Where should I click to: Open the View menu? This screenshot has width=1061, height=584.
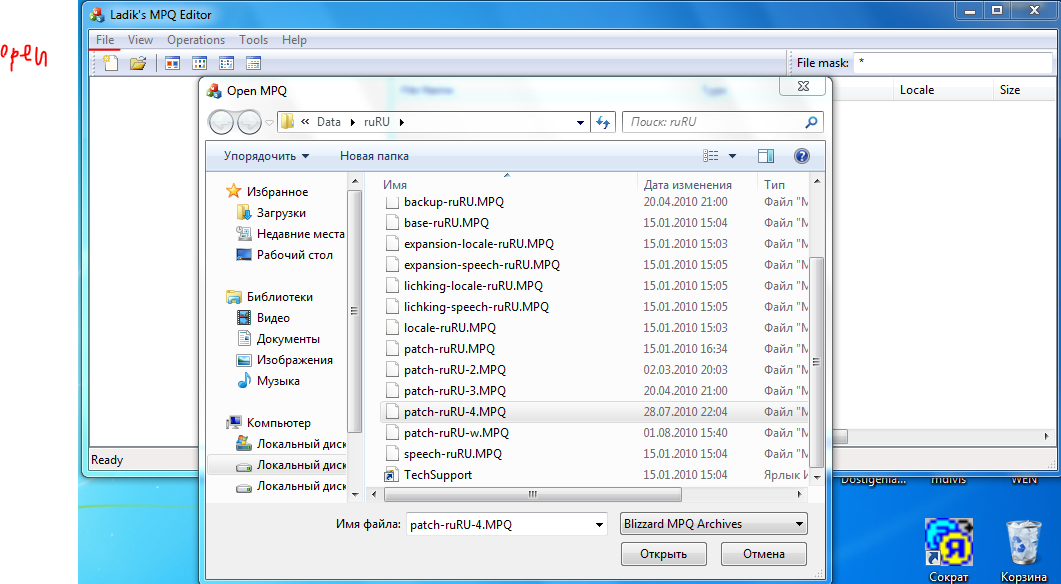pos(140,40)
